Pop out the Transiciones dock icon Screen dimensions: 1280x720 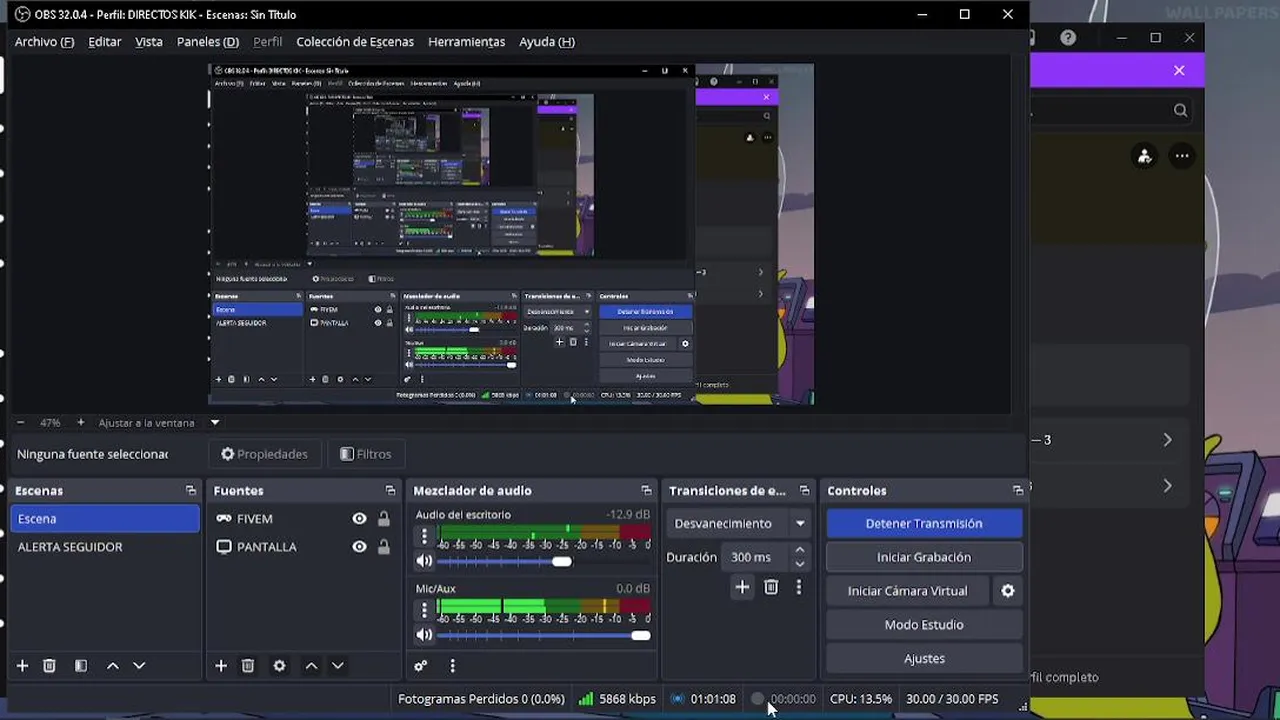(x=804, y=491)
